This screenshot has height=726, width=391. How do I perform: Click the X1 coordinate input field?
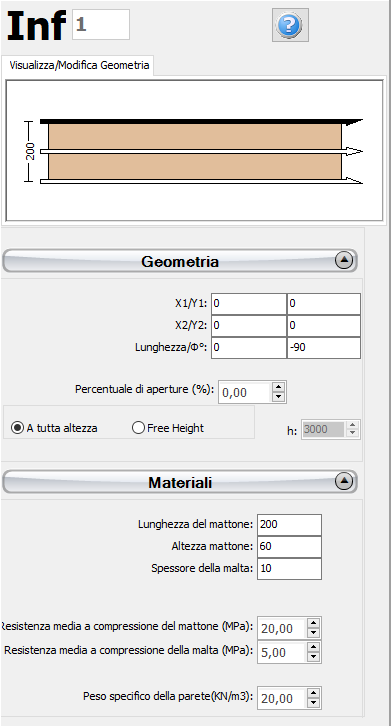click(249, 304)
